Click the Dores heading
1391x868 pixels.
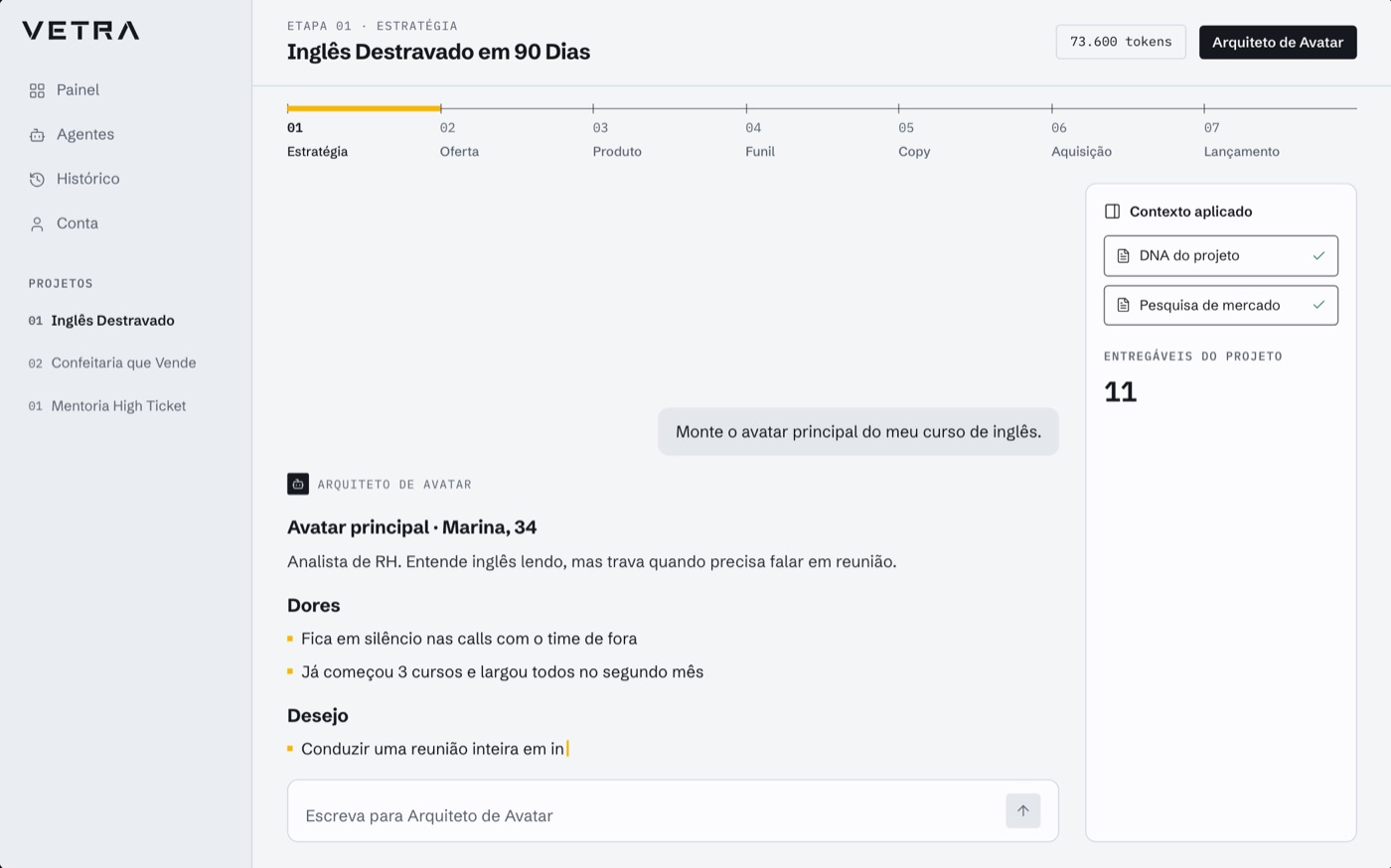pos(314,606)
